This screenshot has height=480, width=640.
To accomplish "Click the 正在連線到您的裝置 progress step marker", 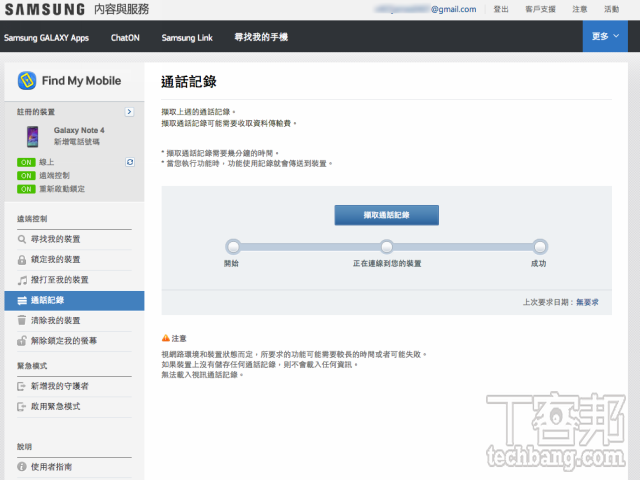I will (387, 247).
